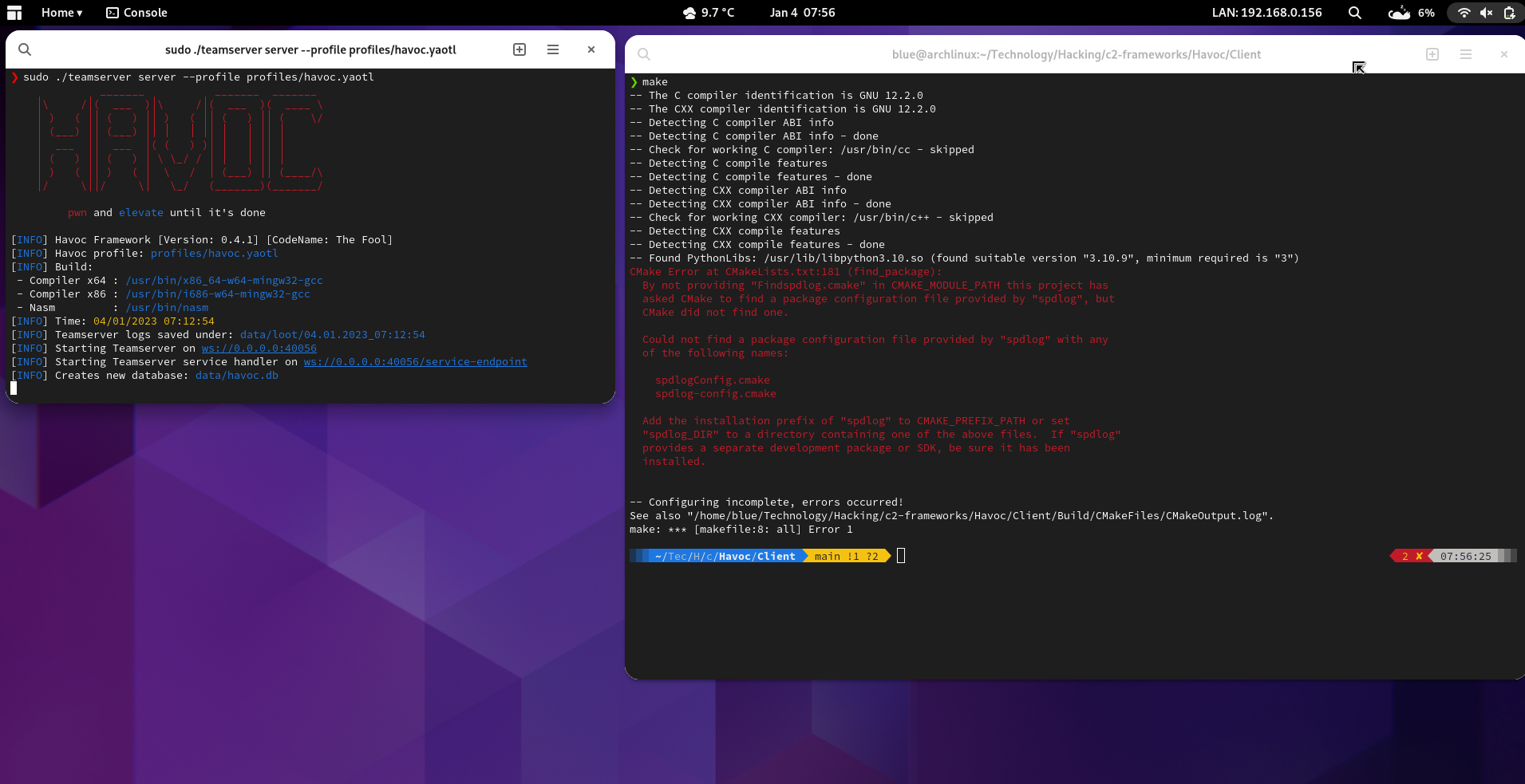
Task: Open the service-endpoint teamserver link
Action: point(415,361)
